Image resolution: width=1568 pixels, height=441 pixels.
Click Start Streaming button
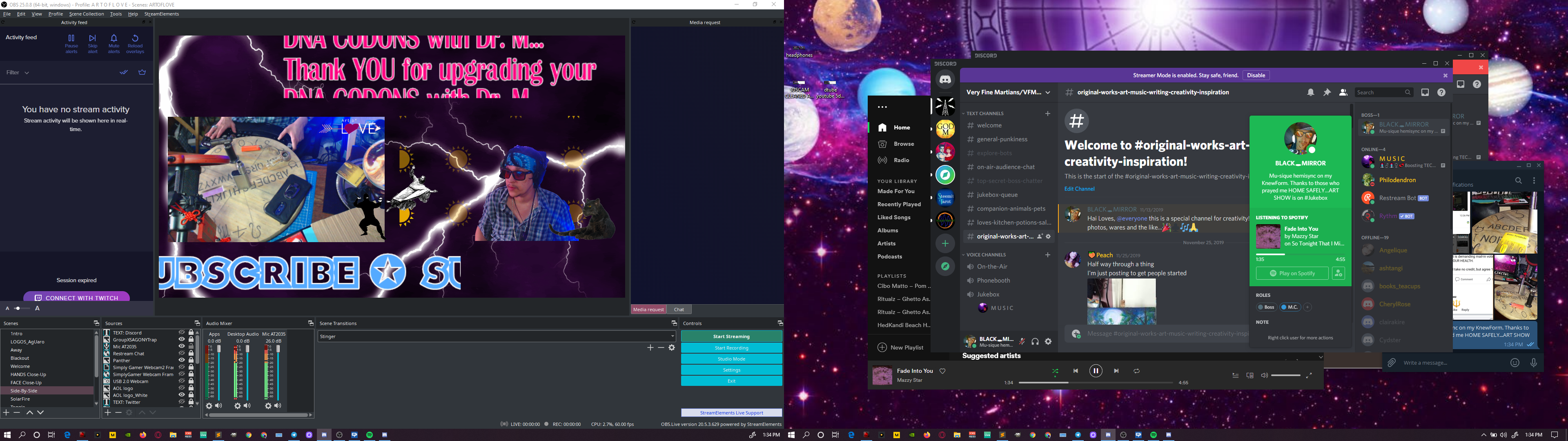click(732, 336)
